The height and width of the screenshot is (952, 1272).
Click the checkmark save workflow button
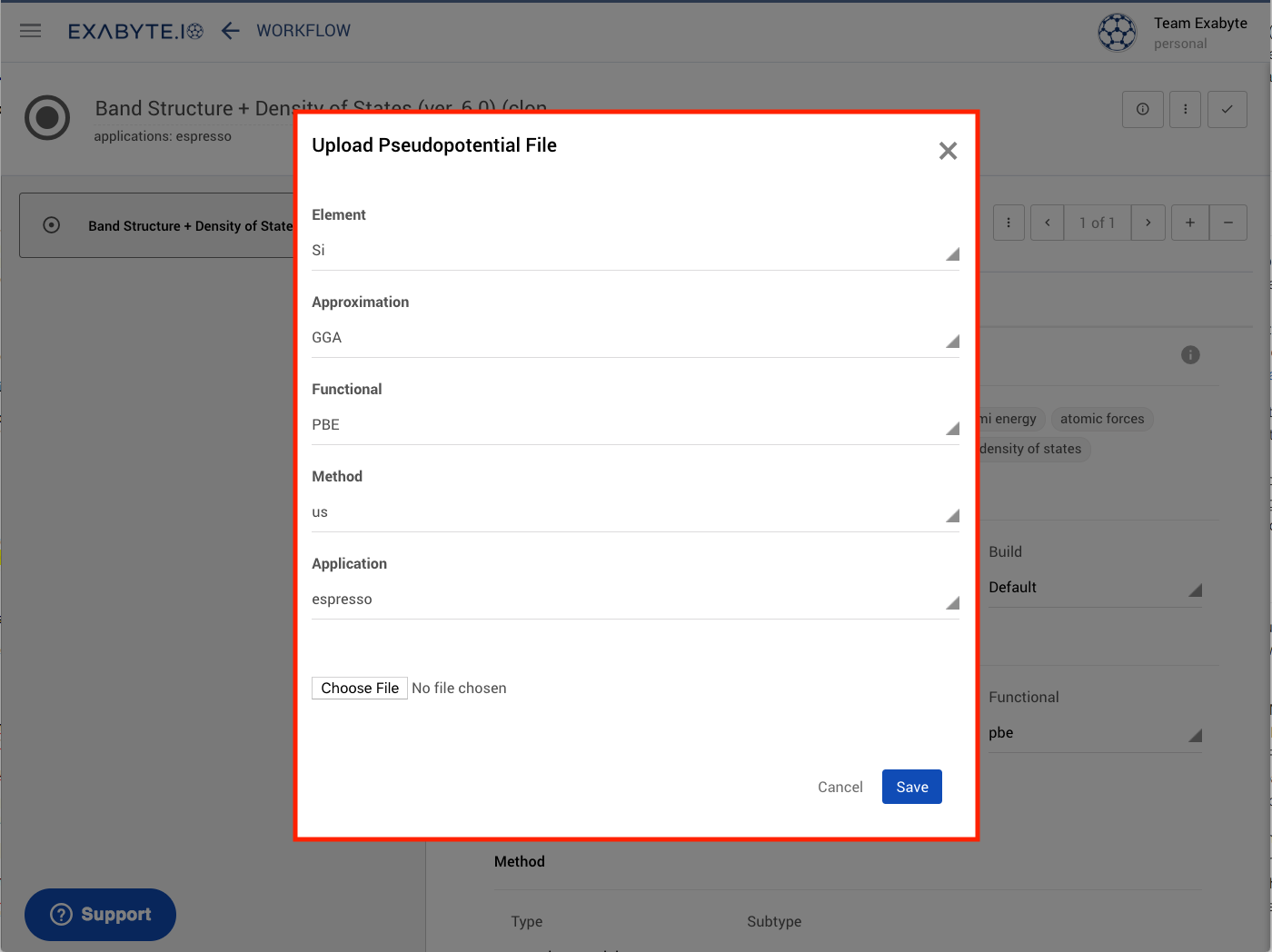[x=1227, y=109]
